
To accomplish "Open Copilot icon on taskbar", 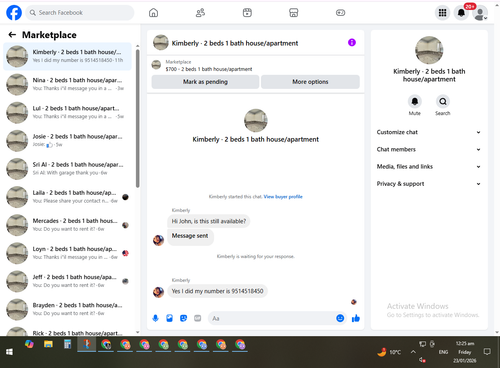I will [29, 344].
